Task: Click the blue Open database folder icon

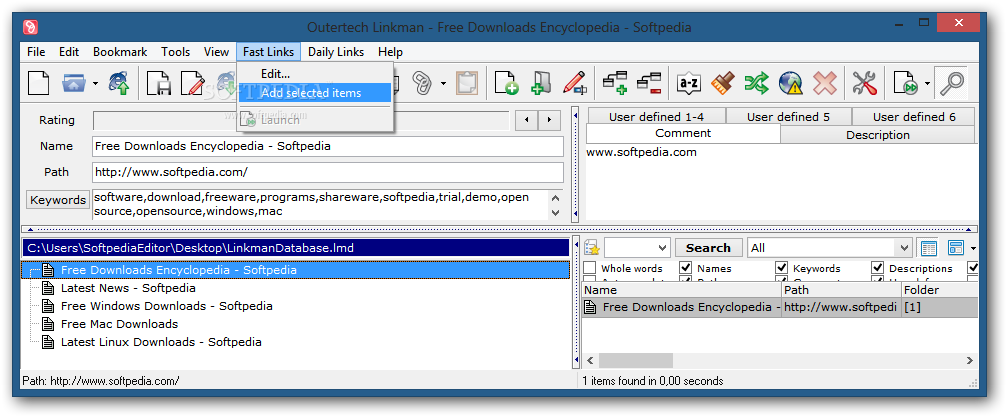Action: point(74,84)
